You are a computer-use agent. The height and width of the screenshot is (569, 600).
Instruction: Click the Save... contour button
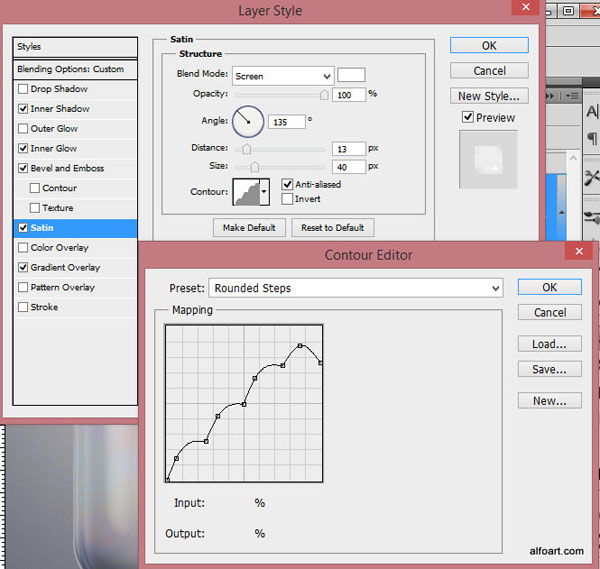549,369
